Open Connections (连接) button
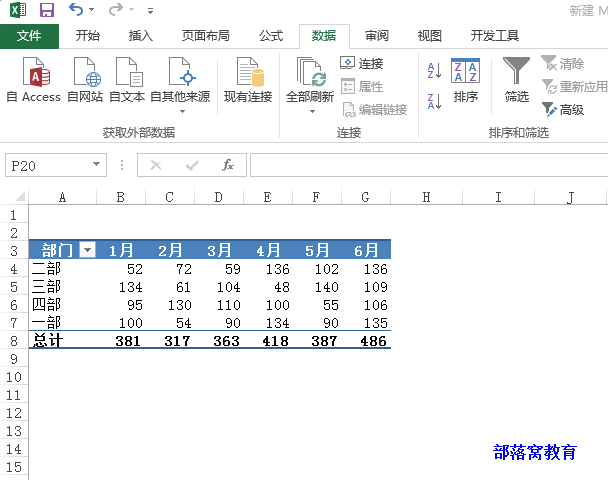608x480 pixels. coord(362,63)
